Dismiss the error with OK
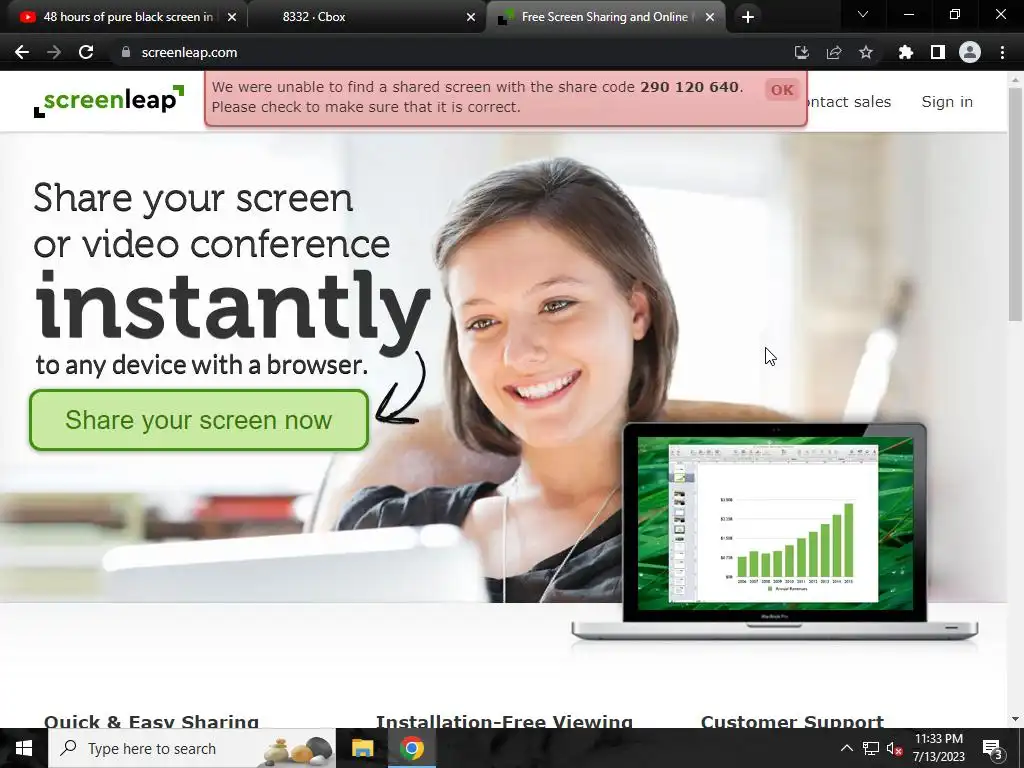This screenshot has width=1024, height=768. coord(782,90)
